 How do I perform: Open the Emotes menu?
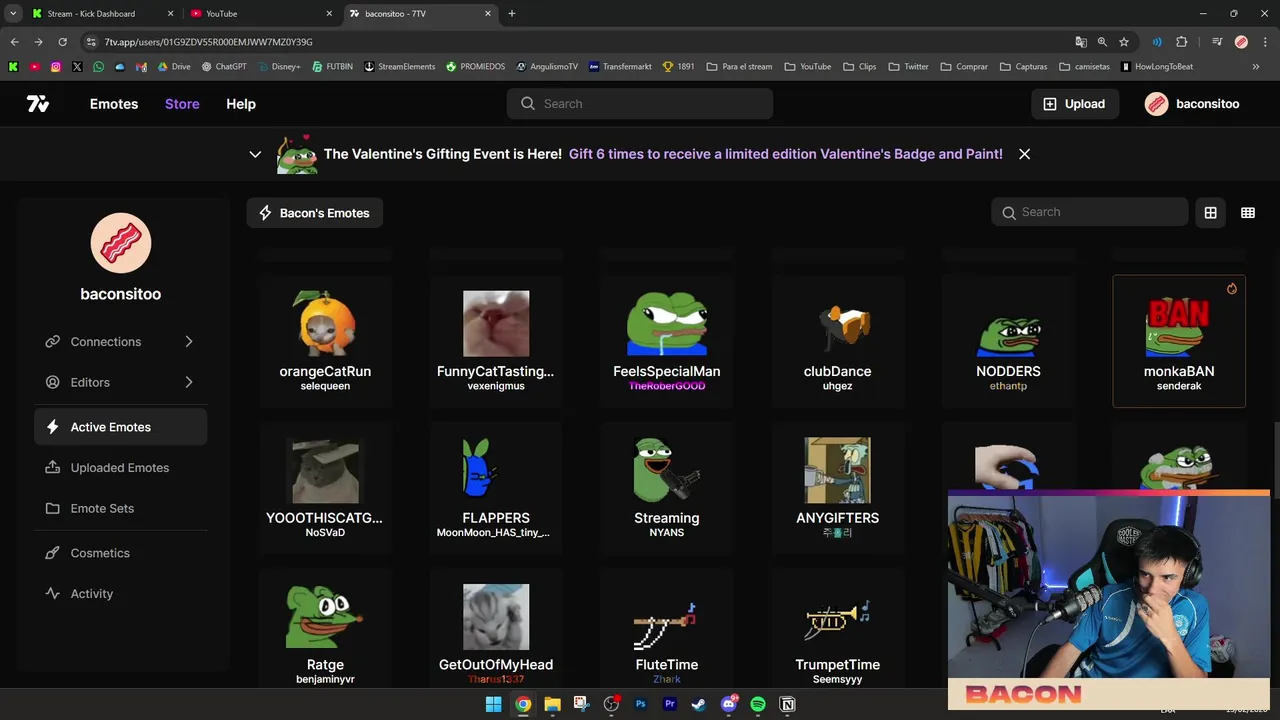[x=114, y=104]
